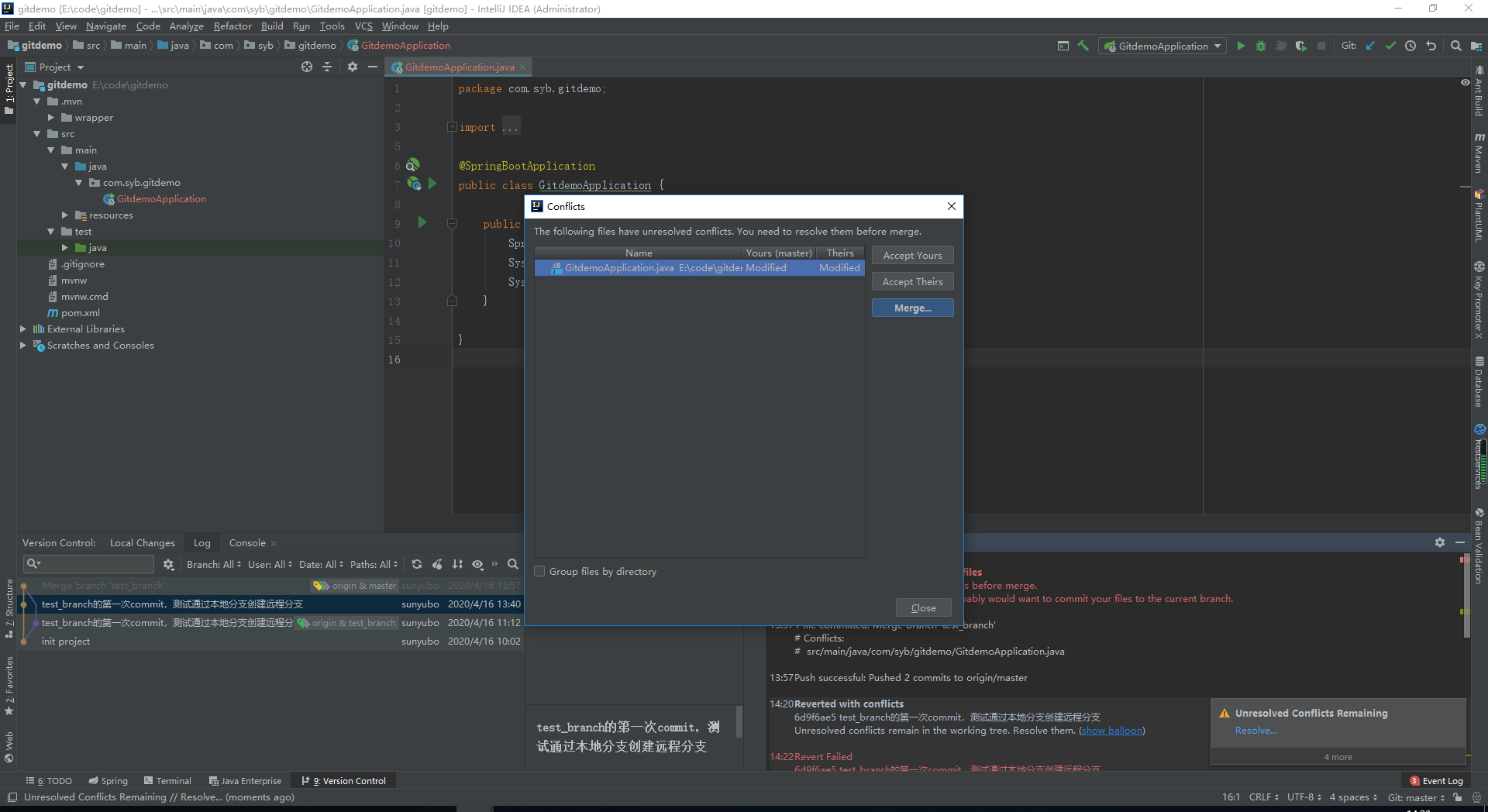Viewport: 1488px width, 812px height.
Task: Toggle IntelliSort in Git log toolbar
Action: coord(457,564)
